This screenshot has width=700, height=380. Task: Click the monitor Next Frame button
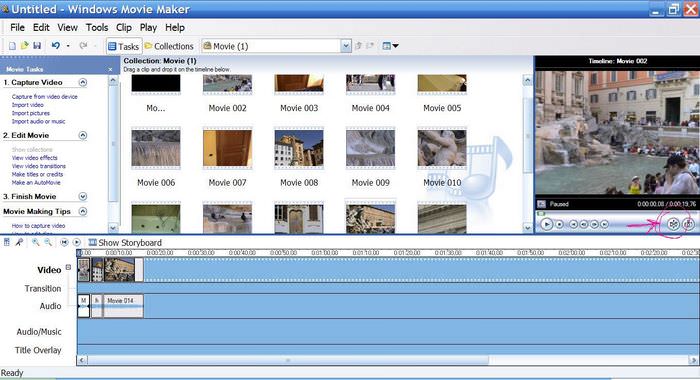[x=594, y=224]
